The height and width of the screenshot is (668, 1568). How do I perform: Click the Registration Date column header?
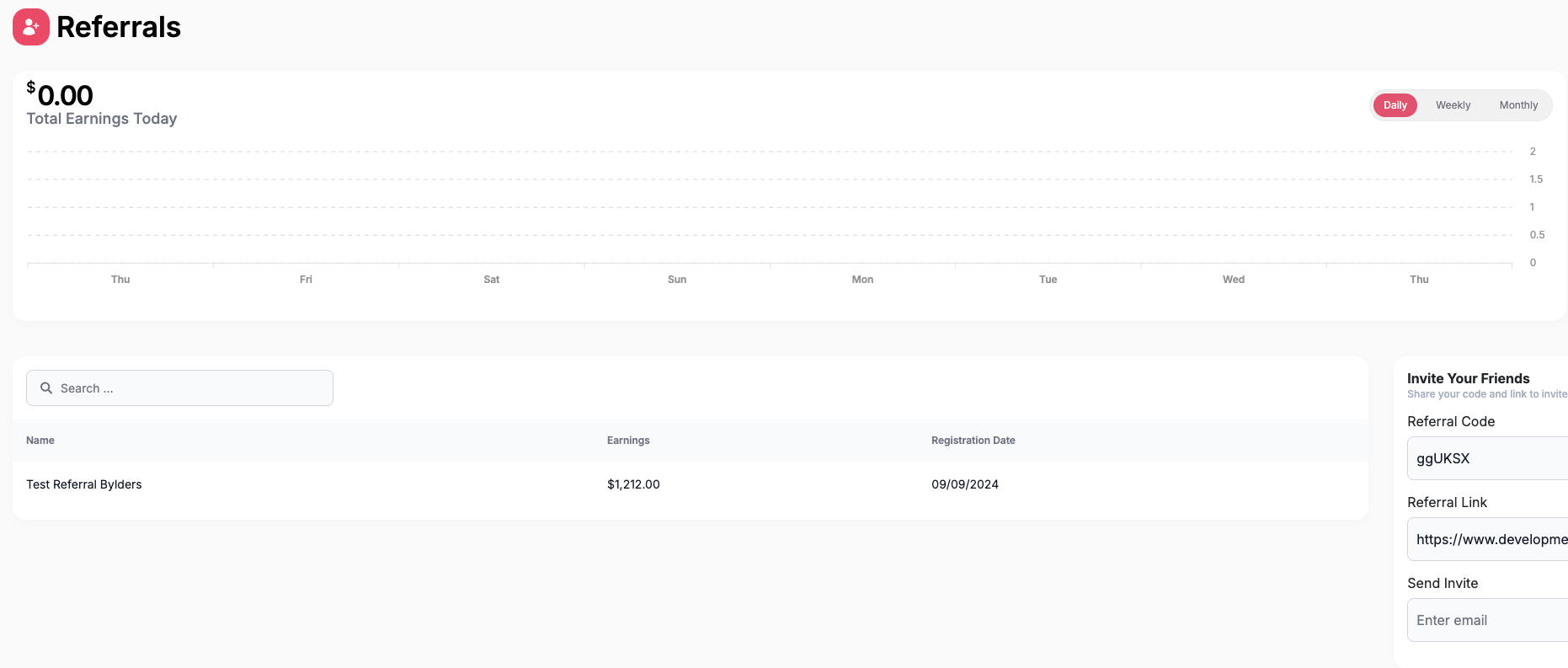(x=973, y=441)
